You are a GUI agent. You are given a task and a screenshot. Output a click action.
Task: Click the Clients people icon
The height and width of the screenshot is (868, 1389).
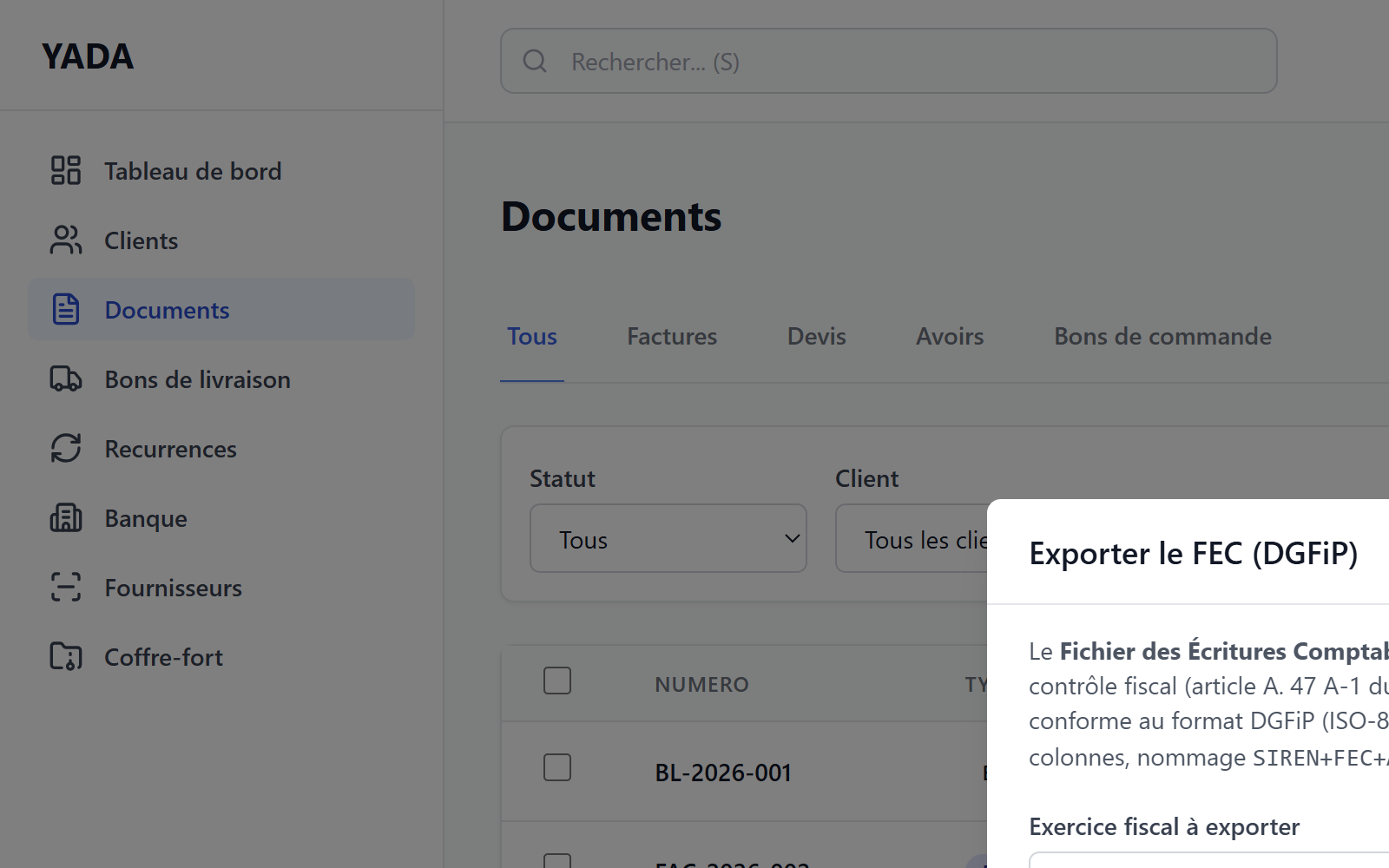click(x=66, y=240)
